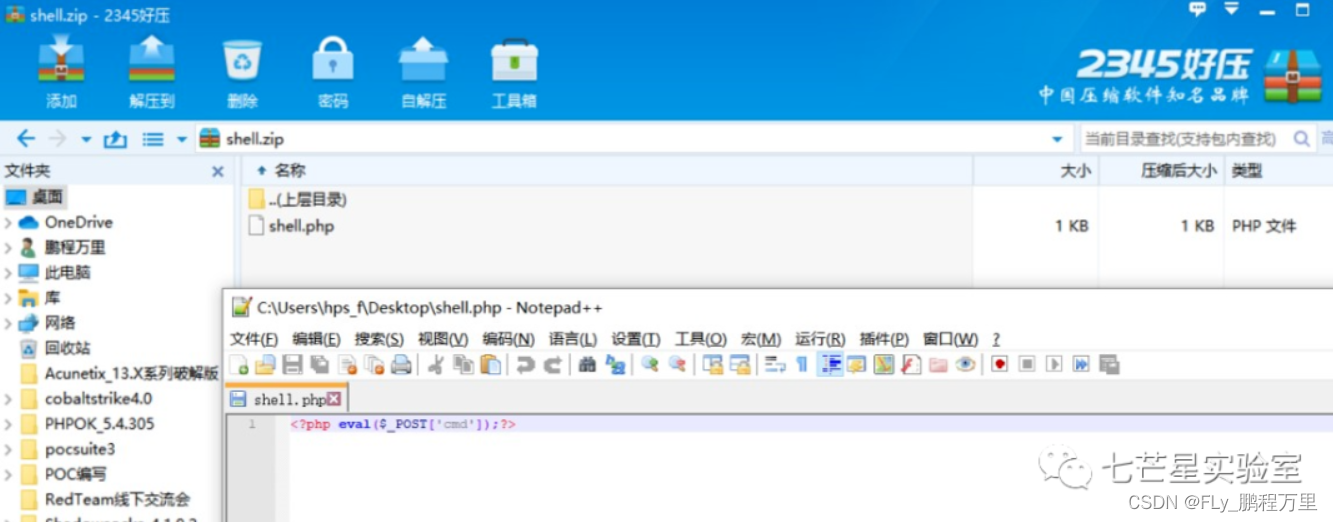The image size is (1333, 522).
Task: Open Notepad++ 插件(P) menu
Action: tap(884, 339)
